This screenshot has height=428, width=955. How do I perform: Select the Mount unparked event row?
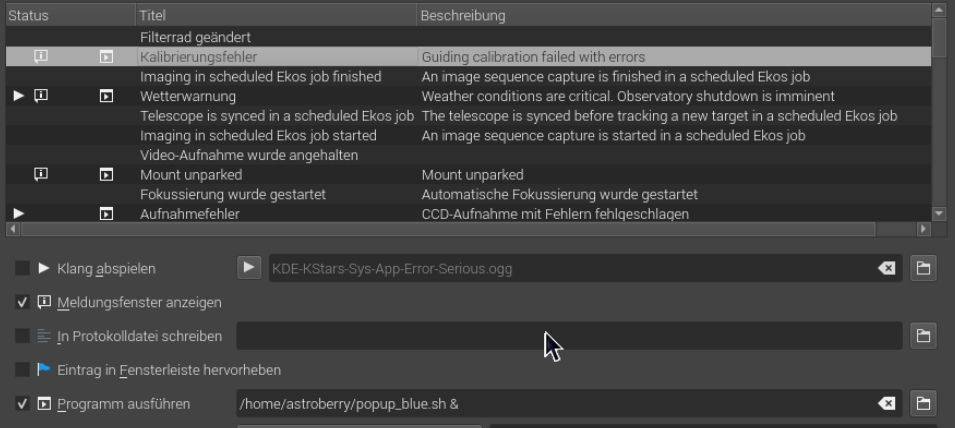tap(468, 175)
